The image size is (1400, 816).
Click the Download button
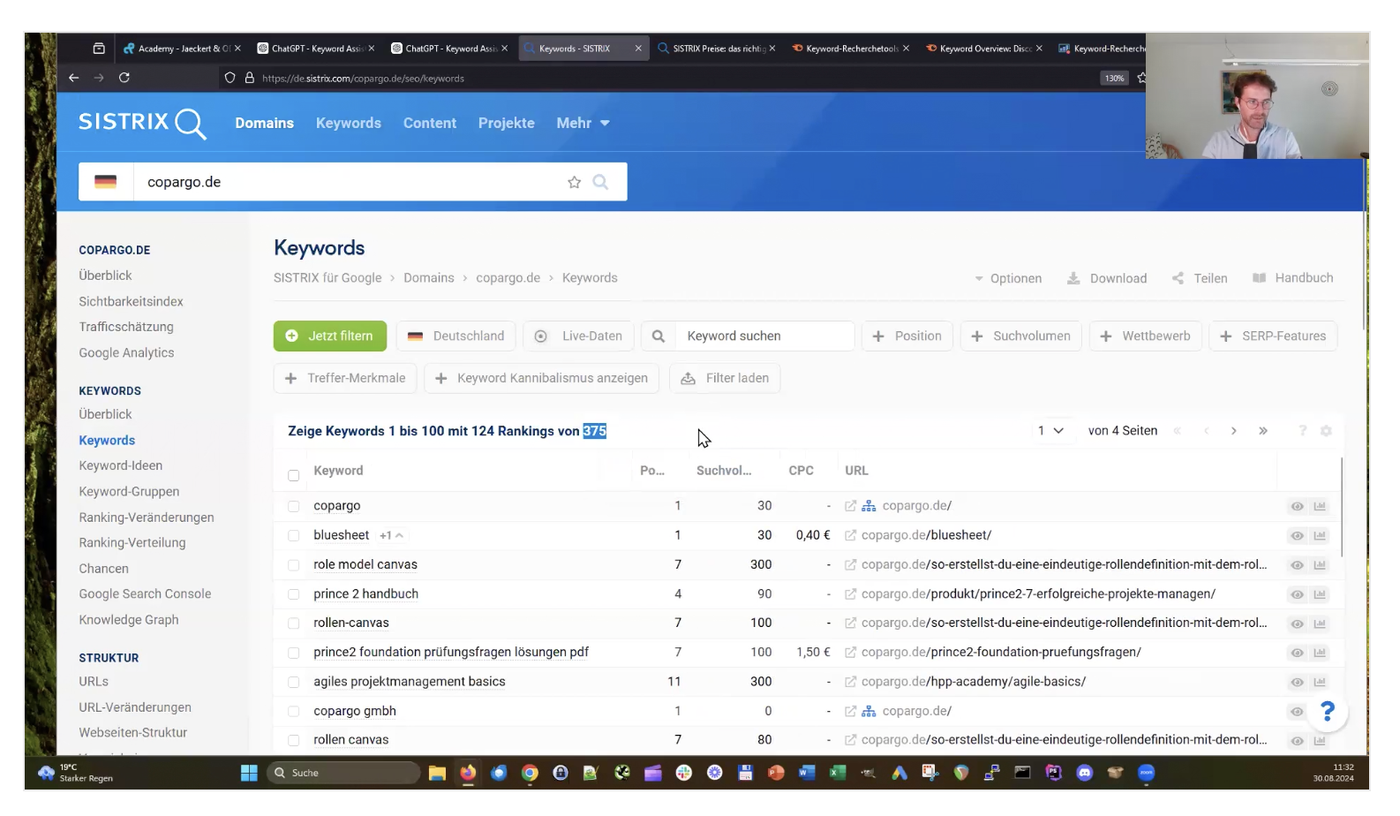[1107, 278]
